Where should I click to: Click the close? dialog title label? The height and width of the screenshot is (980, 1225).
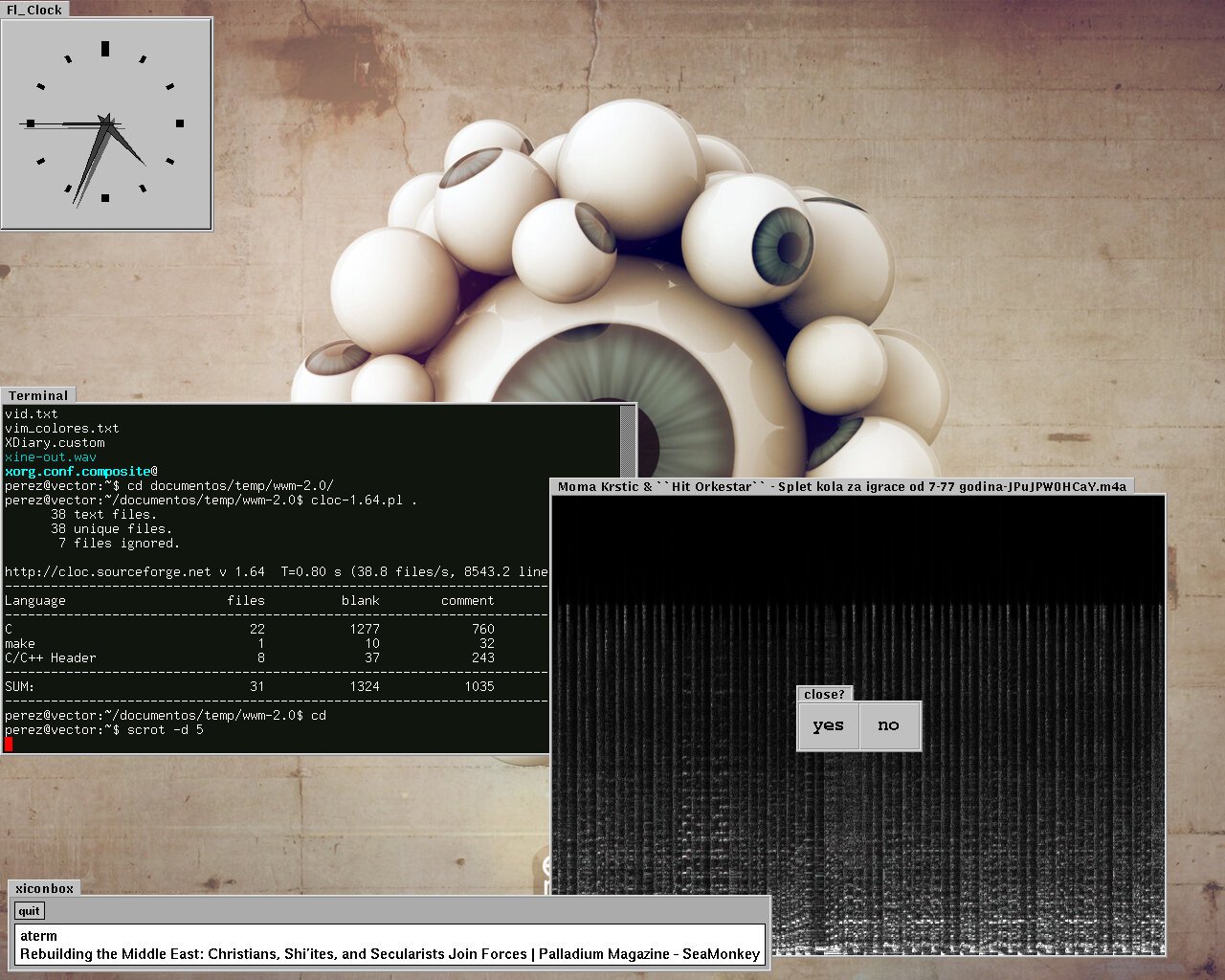click(x=824, y=694)
